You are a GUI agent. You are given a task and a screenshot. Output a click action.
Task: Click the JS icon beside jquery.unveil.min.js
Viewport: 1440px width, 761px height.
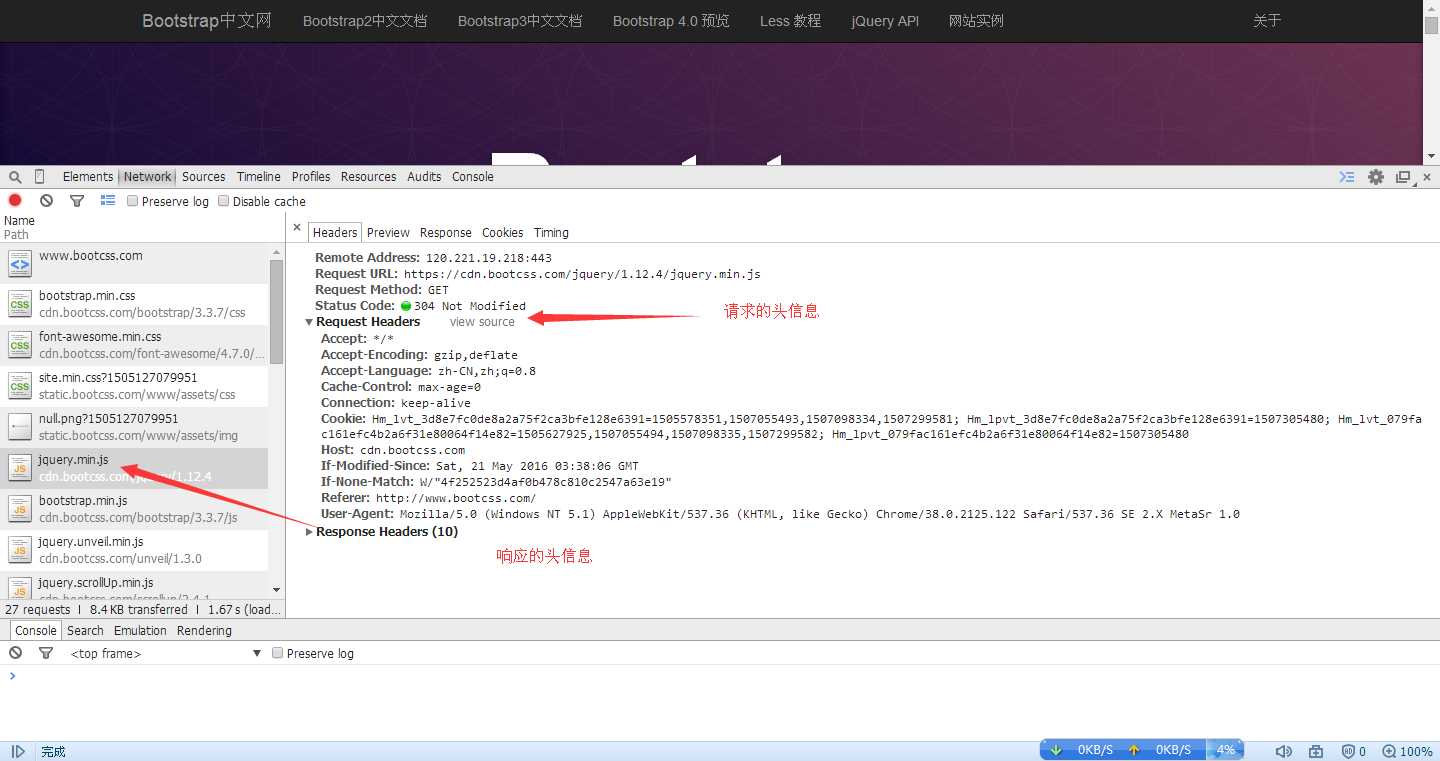[20, 549]
